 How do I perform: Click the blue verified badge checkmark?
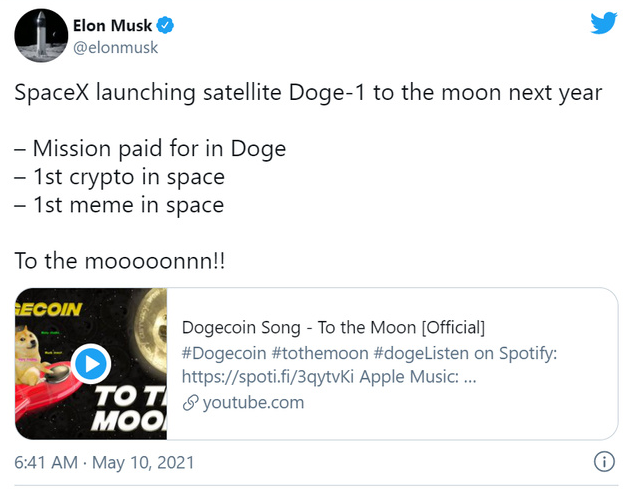coord(164,26)
